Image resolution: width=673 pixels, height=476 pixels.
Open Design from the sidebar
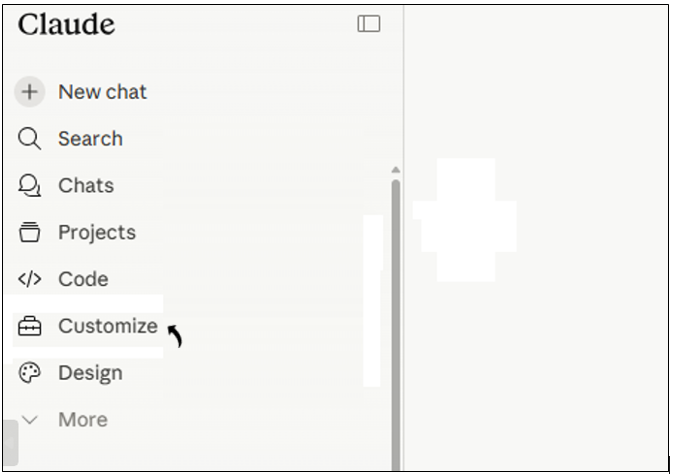tap(91, 373)
